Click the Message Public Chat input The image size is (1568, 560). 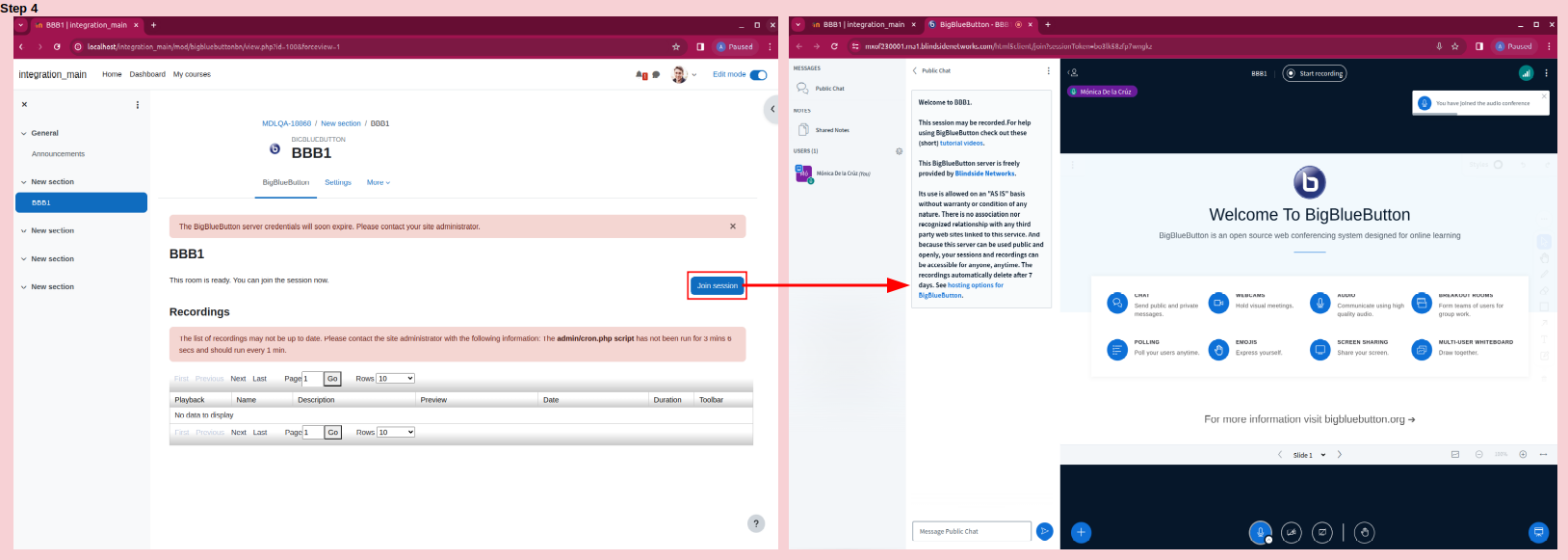tap(972, 531)
